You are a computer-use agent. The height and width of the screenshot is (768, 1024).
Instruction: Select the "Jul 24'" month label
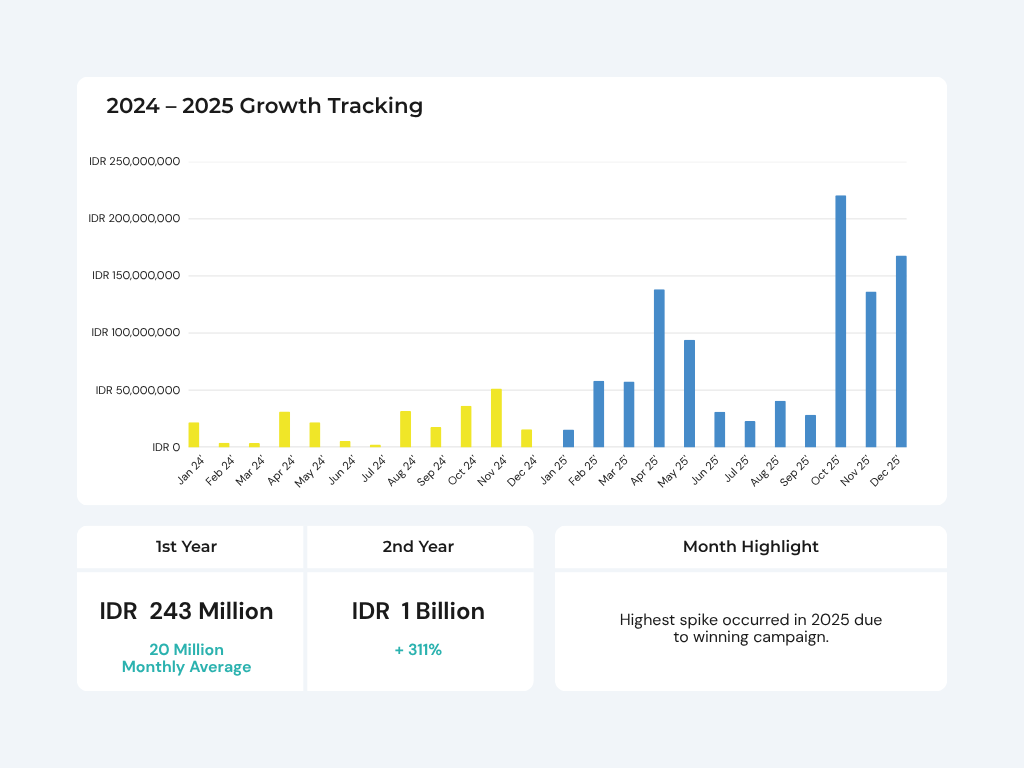pyautogui.click(x=373, y=469)
